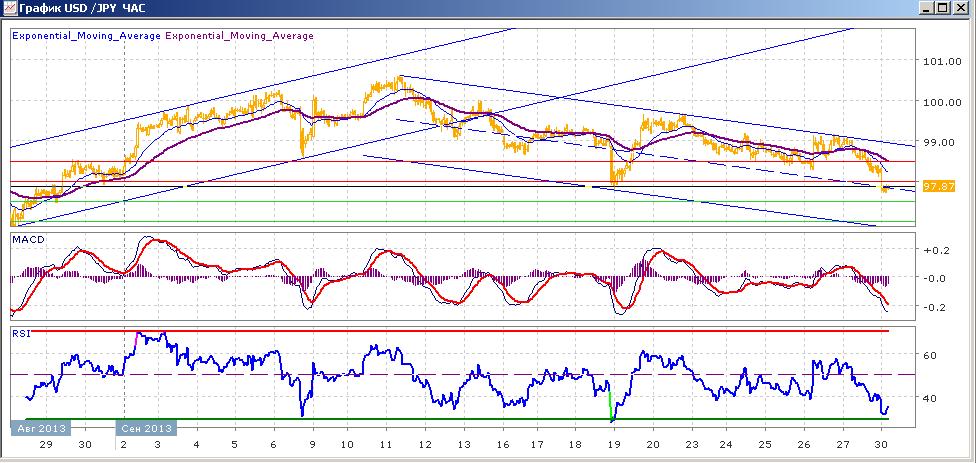Image resolution: width=976 pixels, height=463 pixels.
Task: Click date label 3 on time axis
Action: pyautogui.click(x=157, y=446)
